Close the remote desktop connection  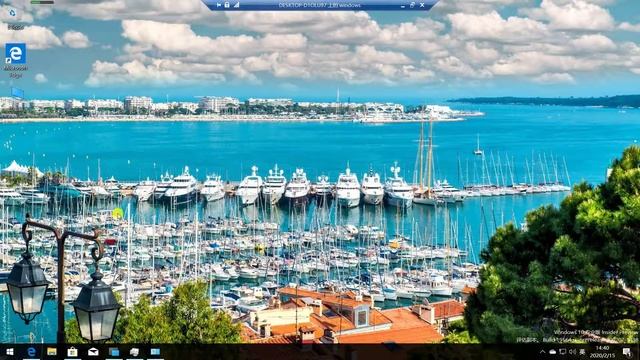click(422, 5)
